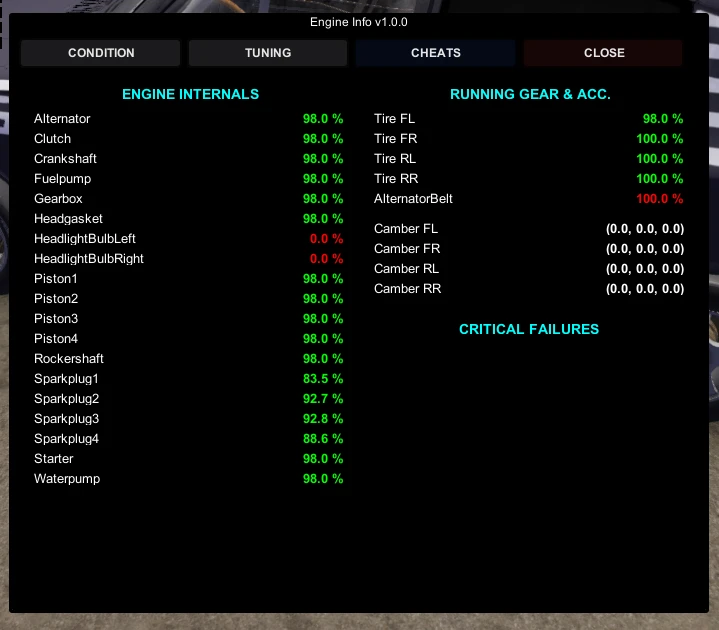This screenshot has height=630, width=719.
Task: Select the Tire FR label
Action: 395,138
